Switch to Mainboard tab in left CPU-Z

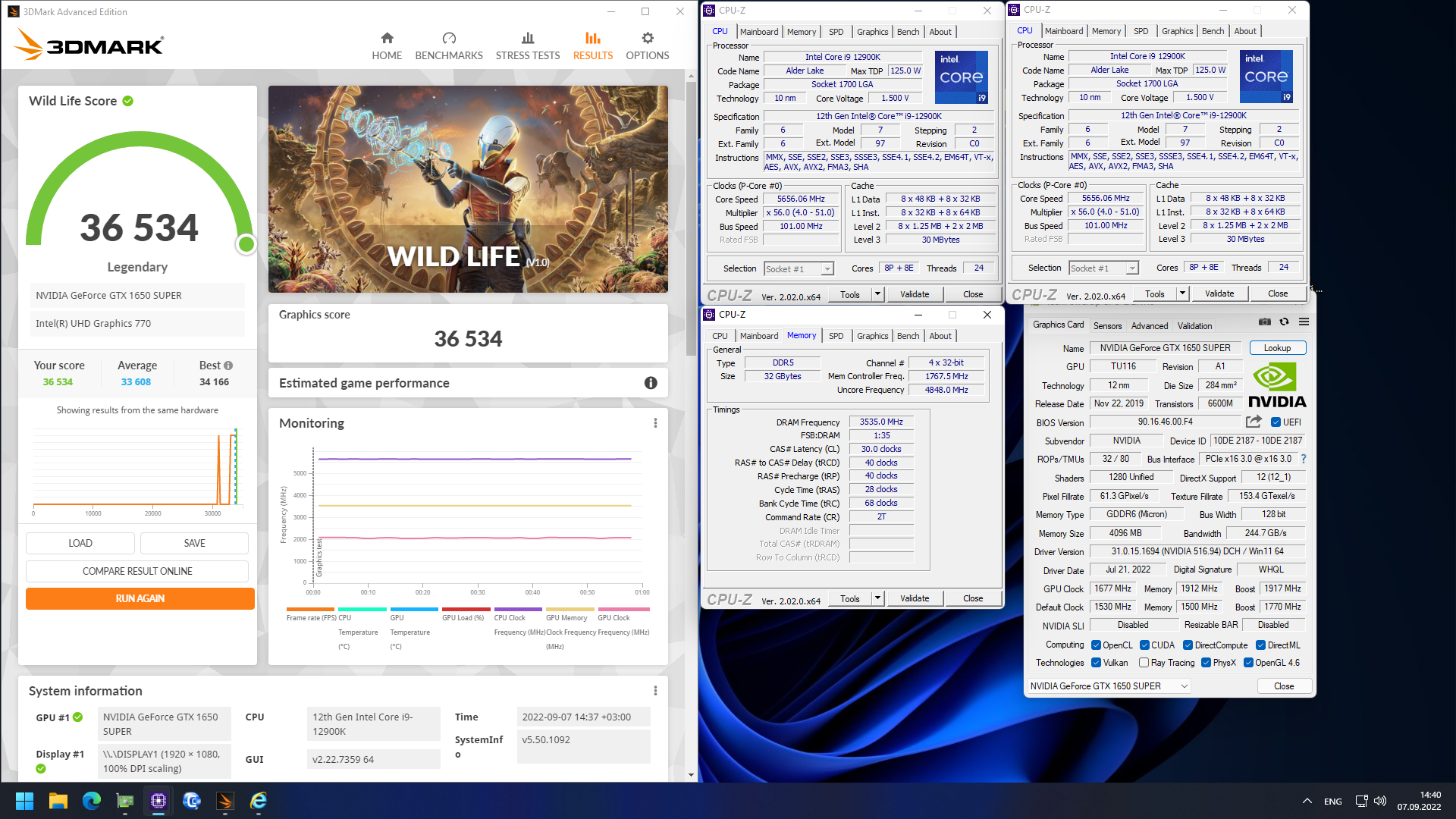pos(759,32)
